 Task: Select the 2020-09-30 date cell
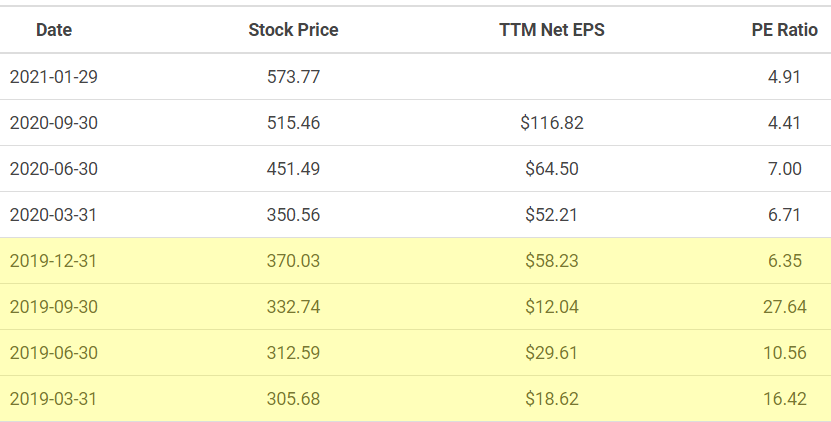click(x=54, y=123)
